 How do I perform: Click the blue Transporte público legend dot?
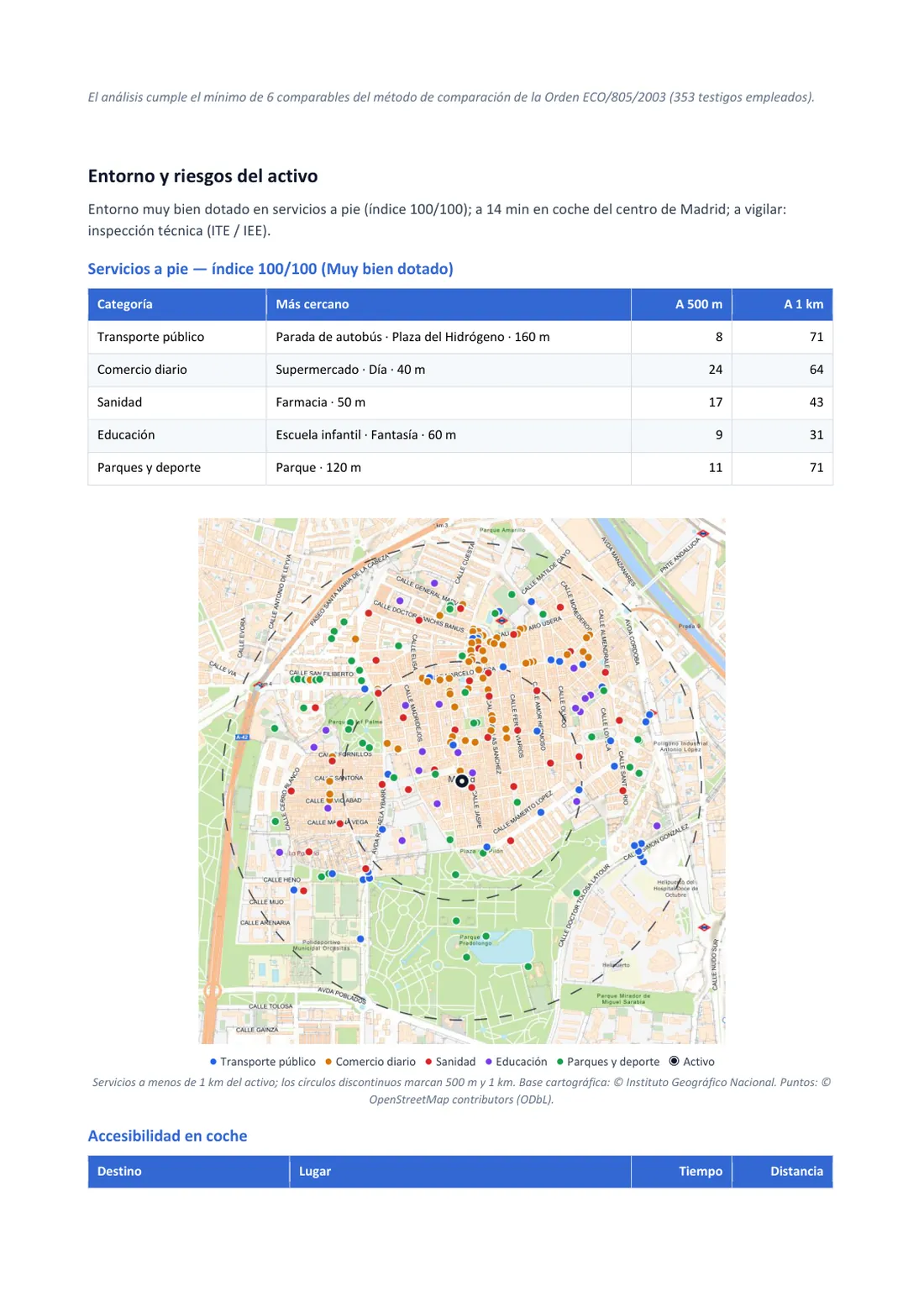point(213,1062)
